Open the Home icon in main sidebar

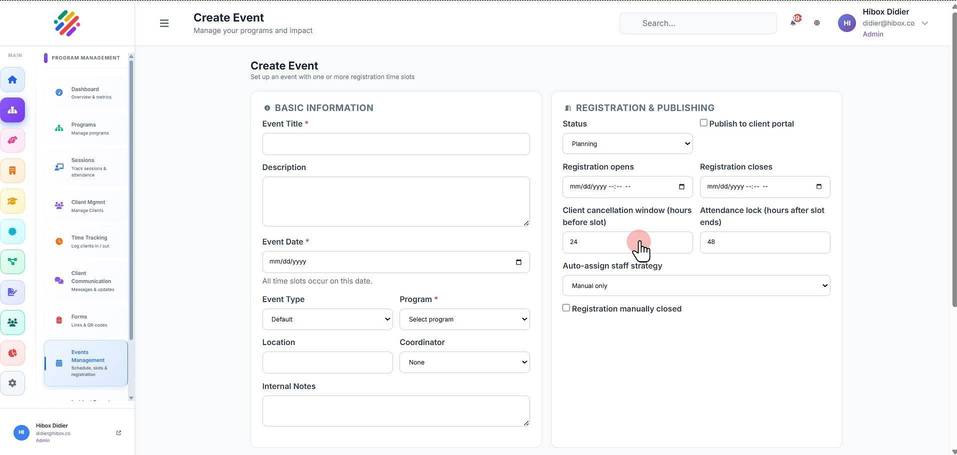click(x=12, y=80)
